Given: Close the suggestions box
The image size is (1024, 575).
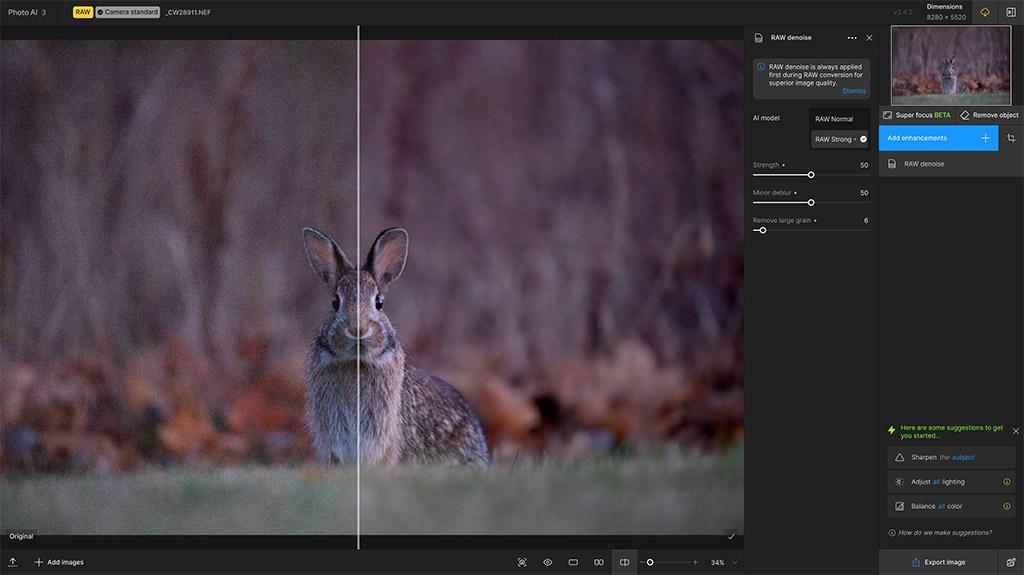Looking at the screenshot, I should pyautogui.click(x=1016, y=431).
